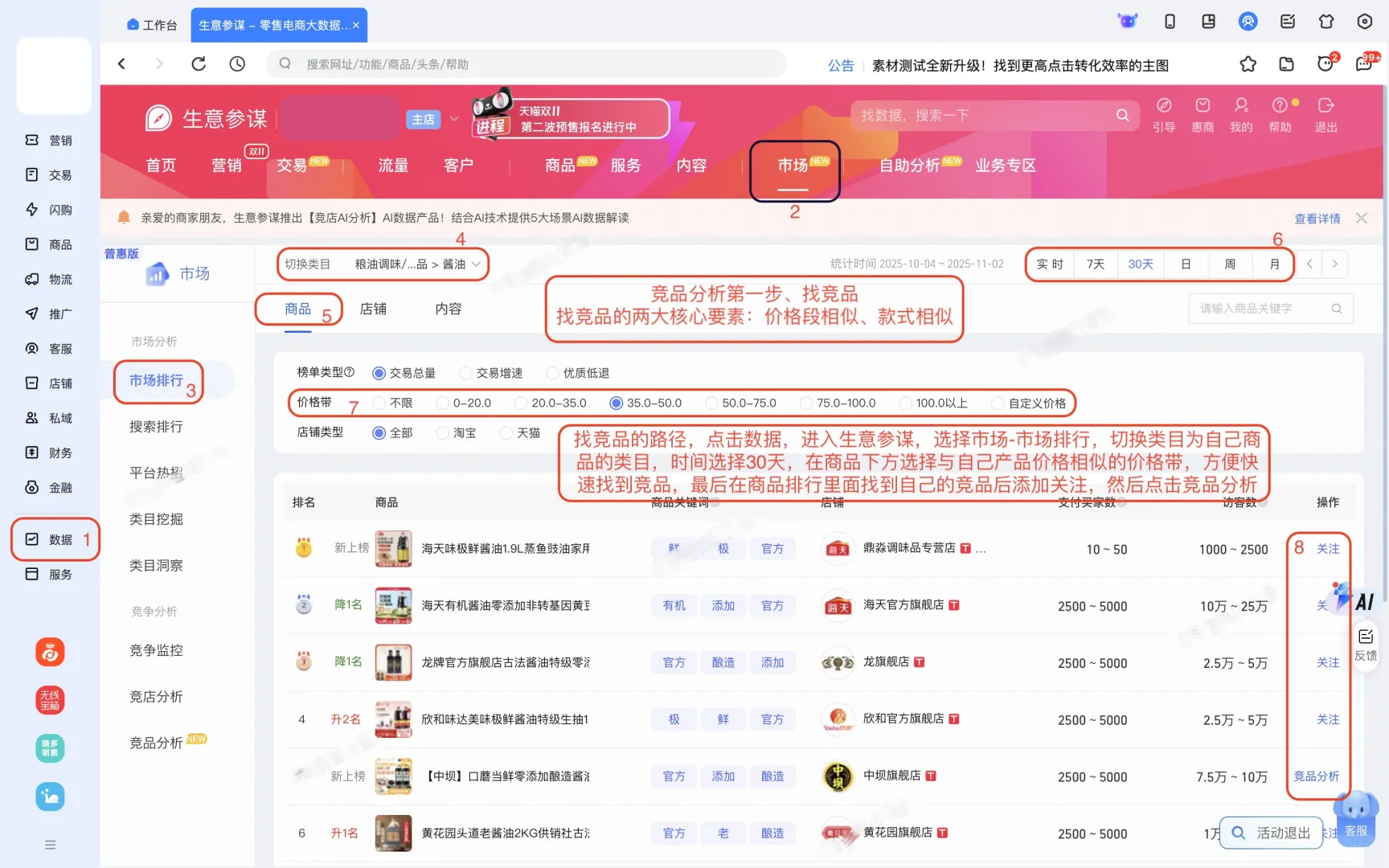
Task: Reload the page with refresh icon
Action: (199, 63)
